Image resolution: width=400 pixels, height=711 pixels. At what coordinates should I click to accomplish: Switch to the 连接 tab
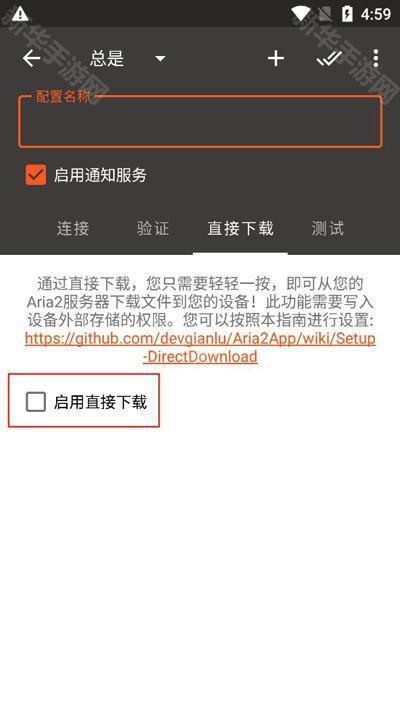pos(73,228)
